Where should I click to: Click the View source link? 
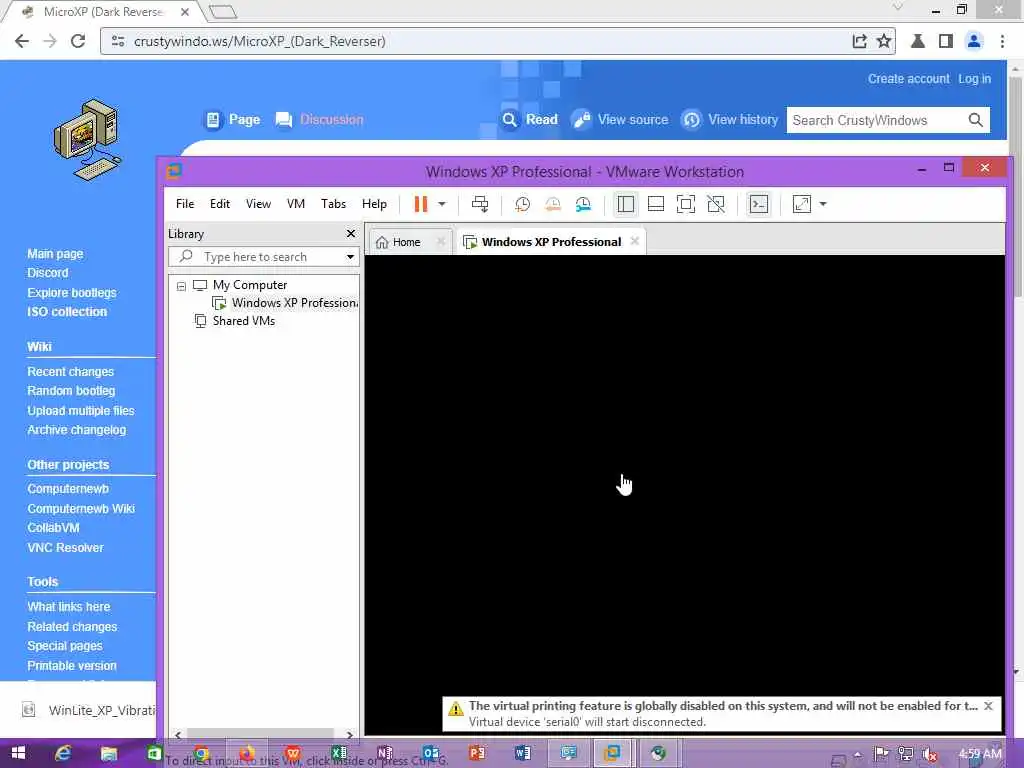tap(620, 120)
